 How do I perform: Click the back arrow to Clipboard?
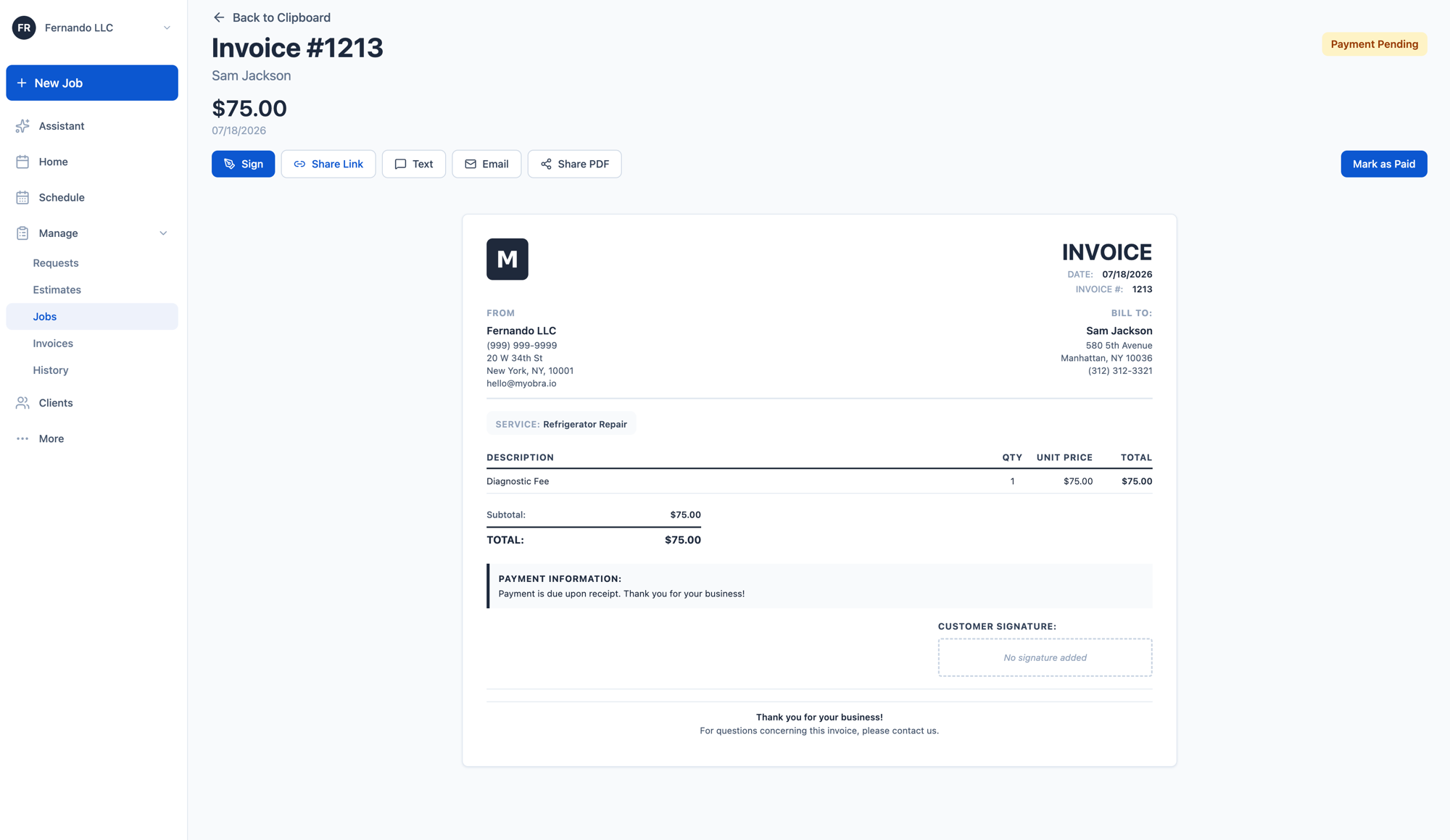(x=219, y=17)
